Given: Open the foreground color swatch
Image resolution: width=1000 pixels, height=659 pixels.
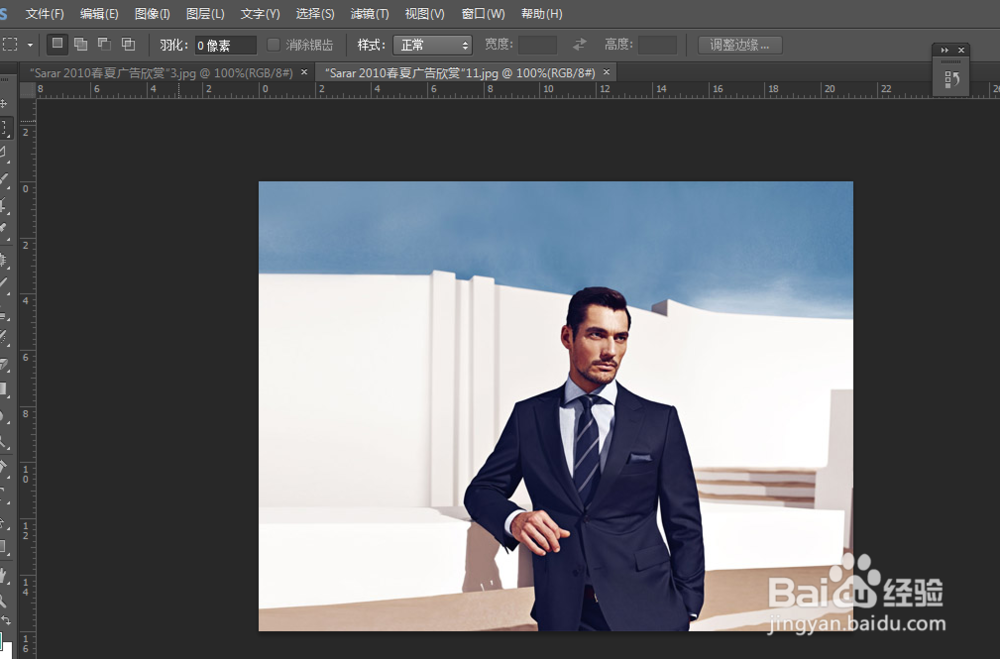Looking at the screenshot, I should click(2, 640).
